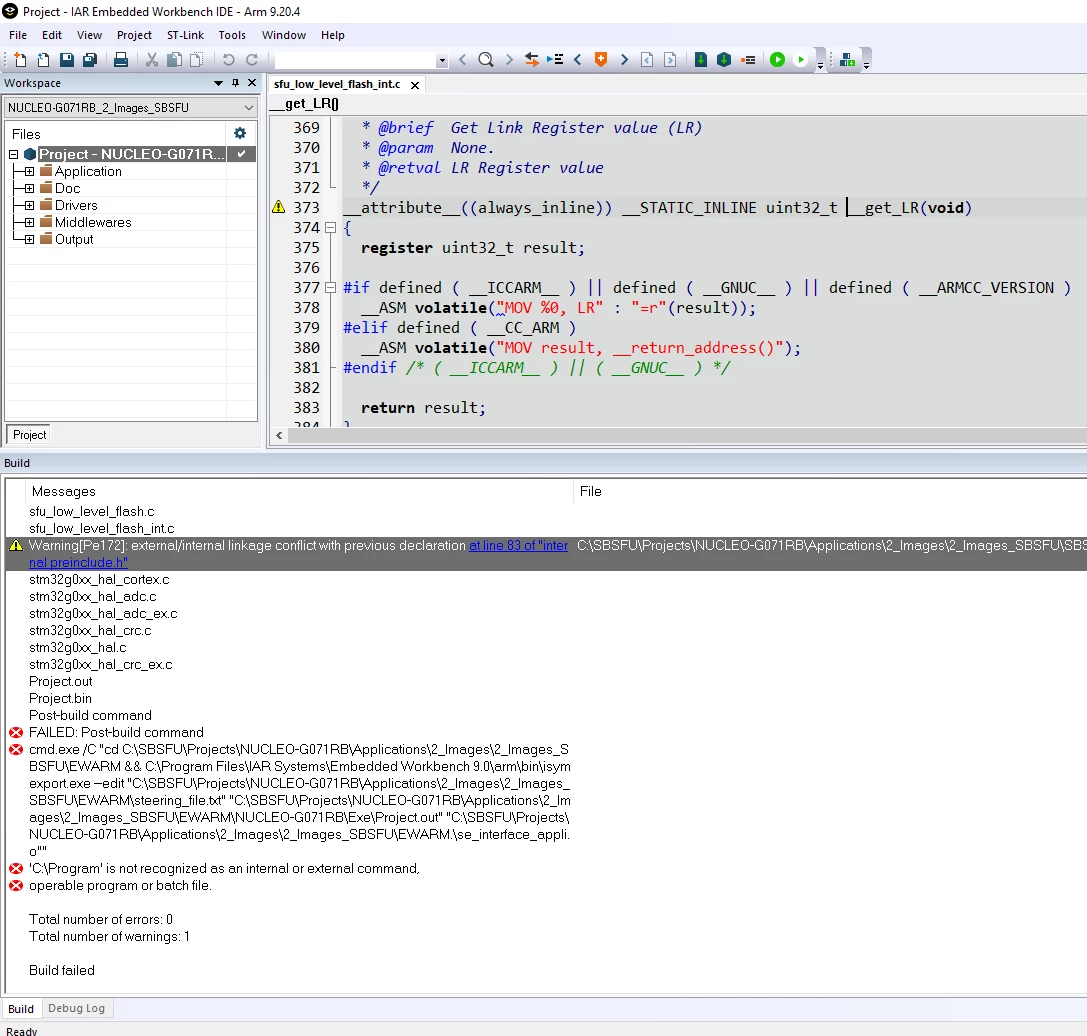1087x1036 pixels.
Task: Open the Edit menu
Action: click(51, 35)
